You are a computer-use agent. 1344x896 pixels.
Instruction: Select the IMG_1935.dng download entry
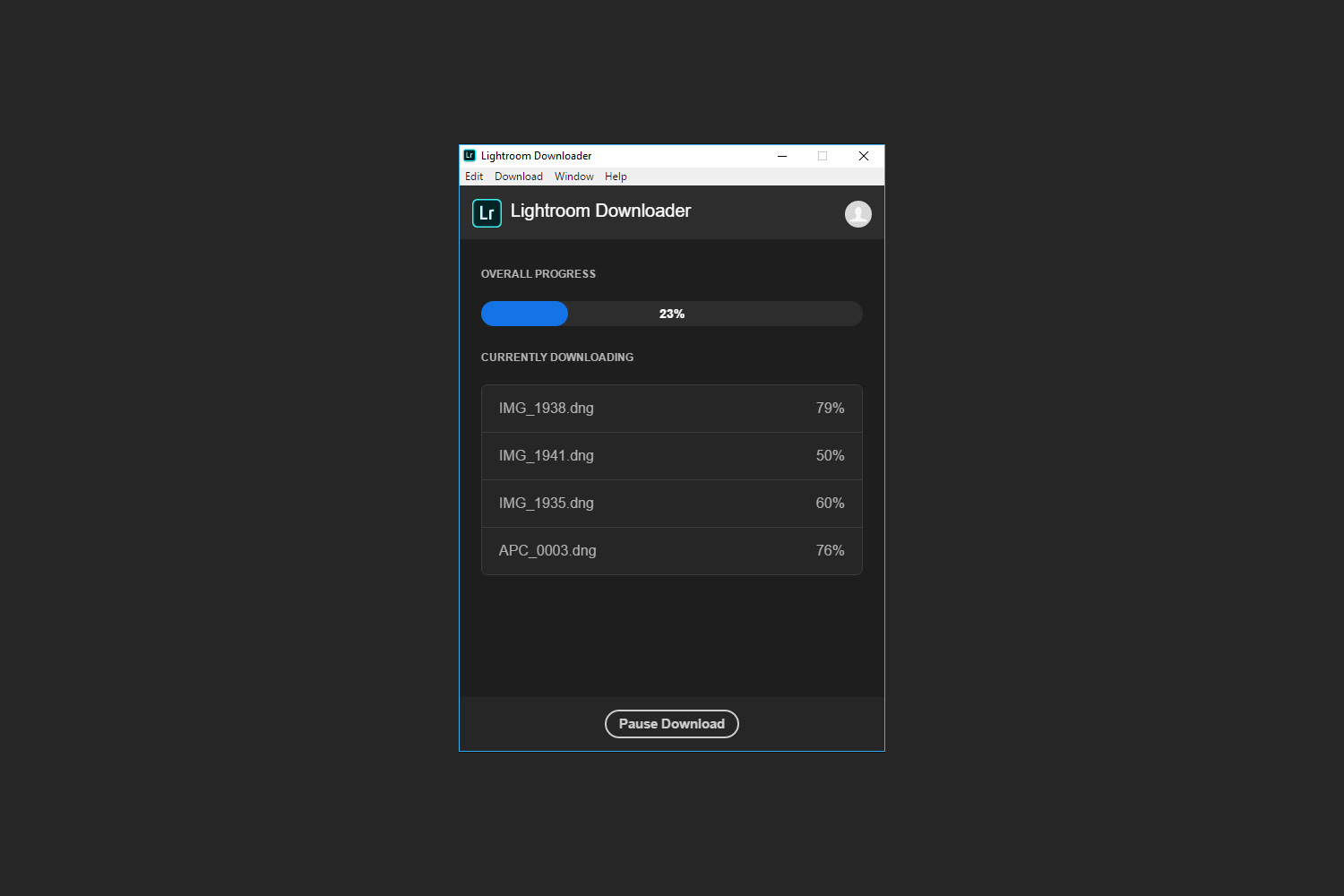point(671,503)
